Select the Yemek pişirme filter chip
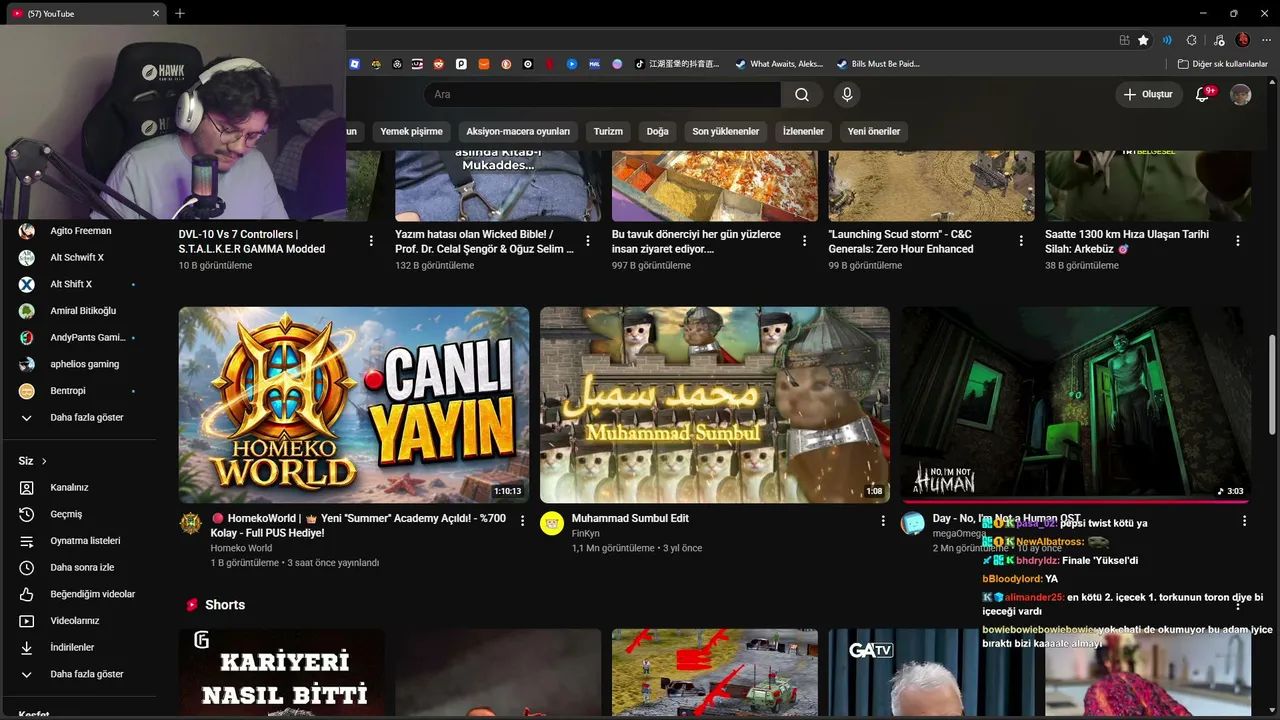1280x720 pixels. tap(411, 131)
